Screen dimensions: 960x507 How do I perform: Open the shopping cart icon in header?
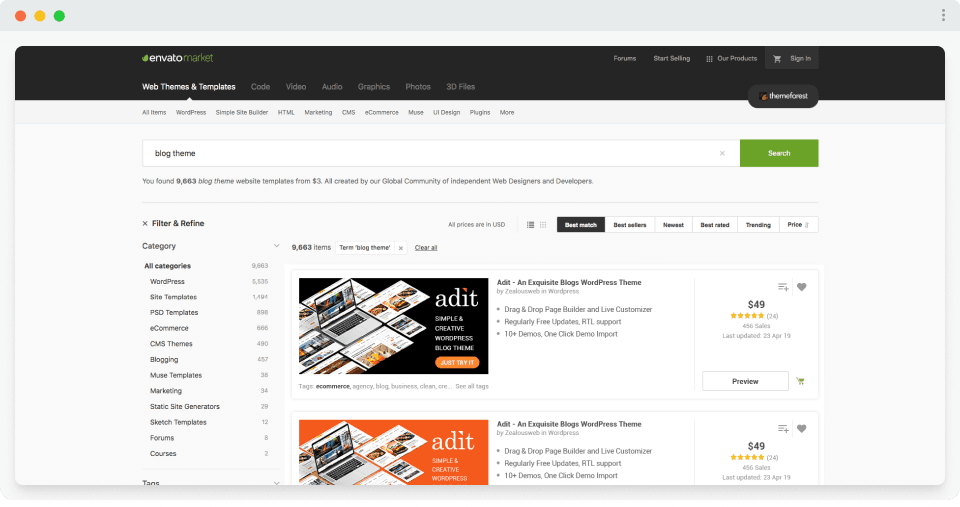(x=777, y=59)
